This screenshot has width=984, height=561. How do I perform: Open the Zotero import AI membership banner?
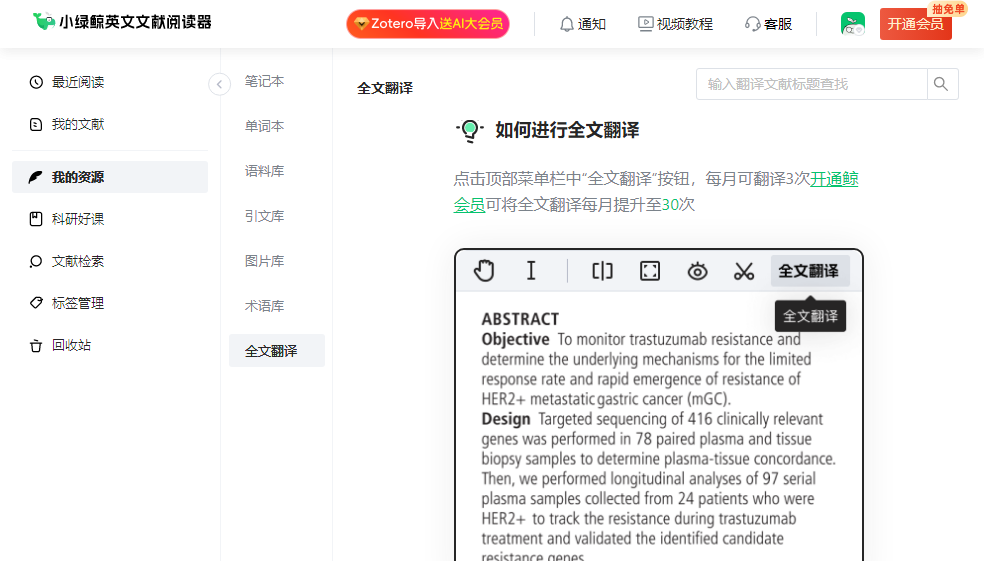click(x=428, y=24)
